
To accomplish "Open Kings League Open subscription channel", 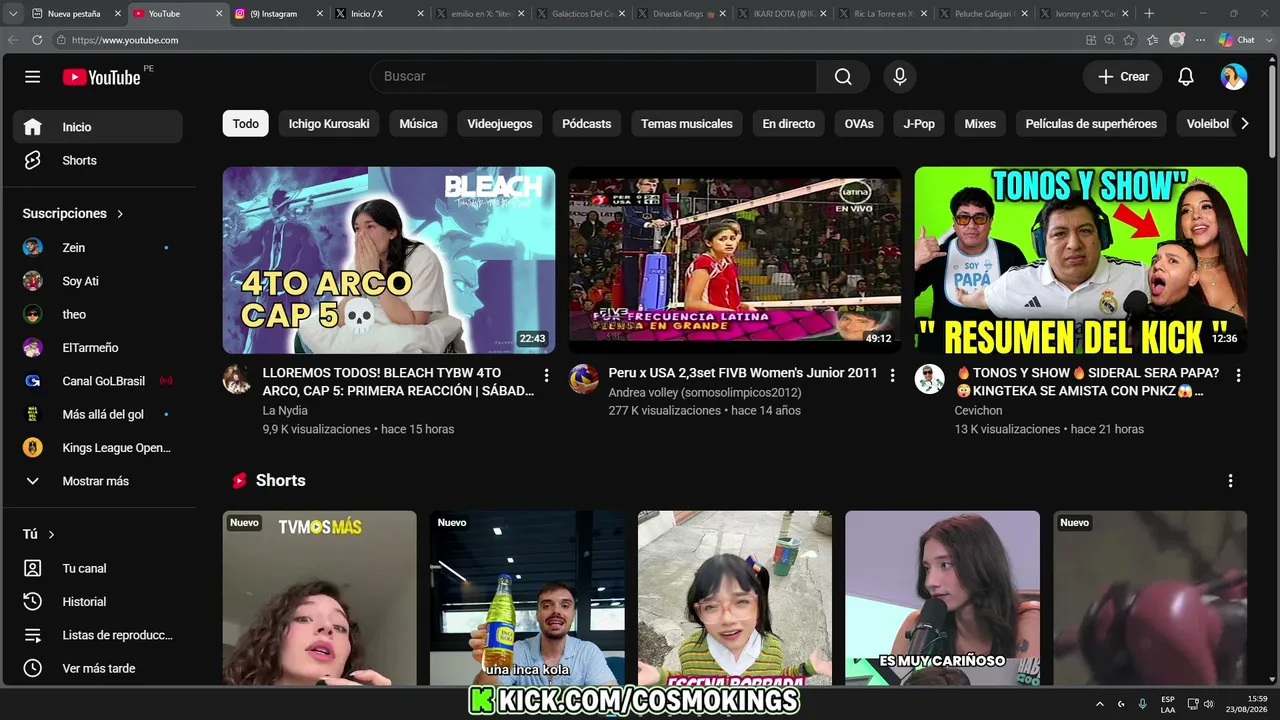I will pos(98,448).
